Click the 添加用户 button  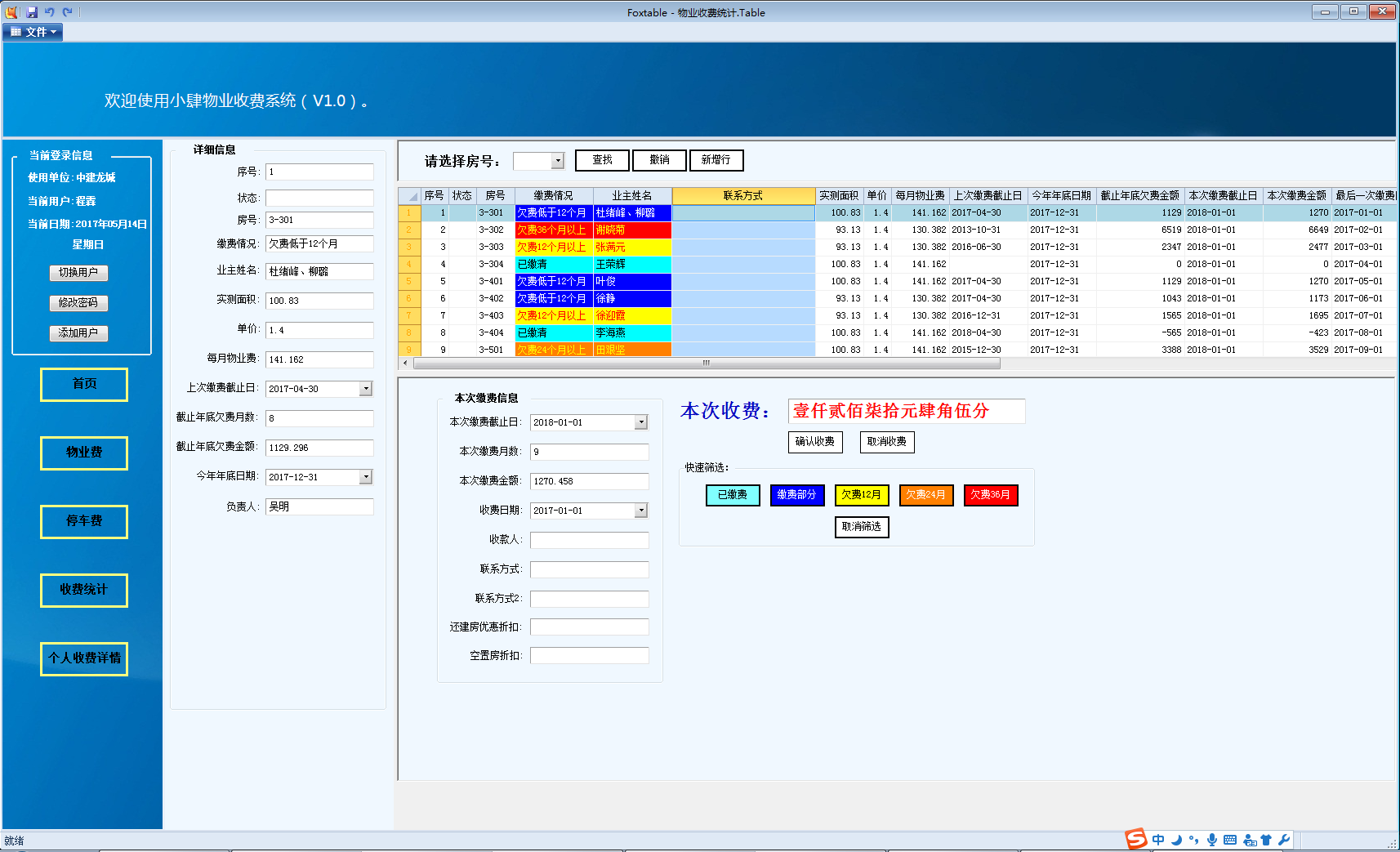[78, 333]
